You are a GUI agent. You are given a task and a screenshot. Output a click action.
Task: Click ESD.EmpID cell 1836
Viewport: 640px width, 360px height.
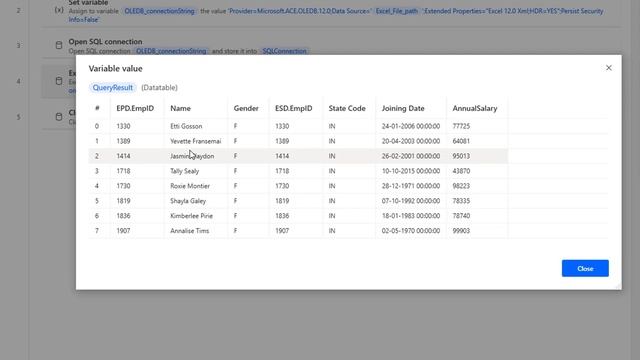282,216
